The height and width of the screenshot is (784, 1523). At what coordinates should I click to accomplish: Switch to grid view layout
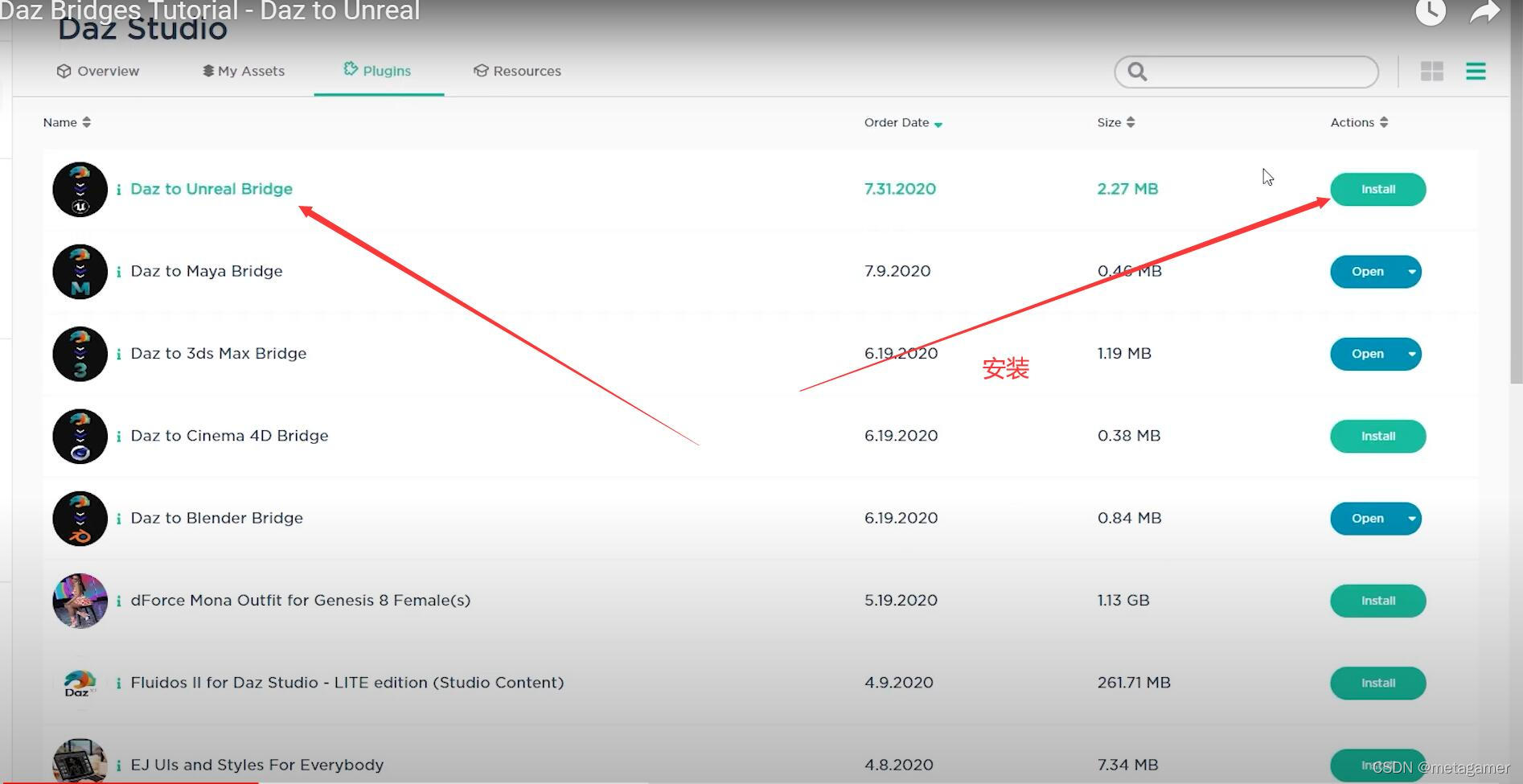pos(1432,72)
